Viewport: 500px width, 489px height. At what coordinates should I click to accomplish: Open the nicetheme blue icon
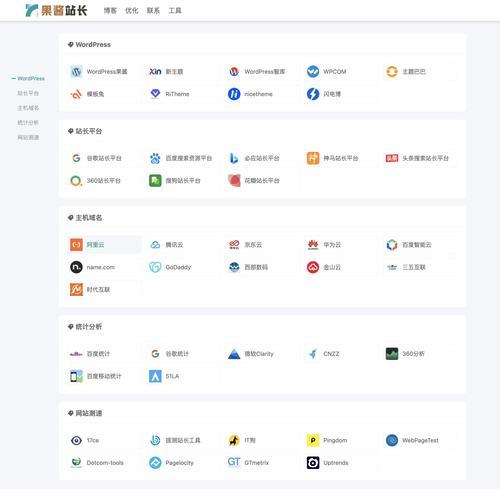[234, 94]
